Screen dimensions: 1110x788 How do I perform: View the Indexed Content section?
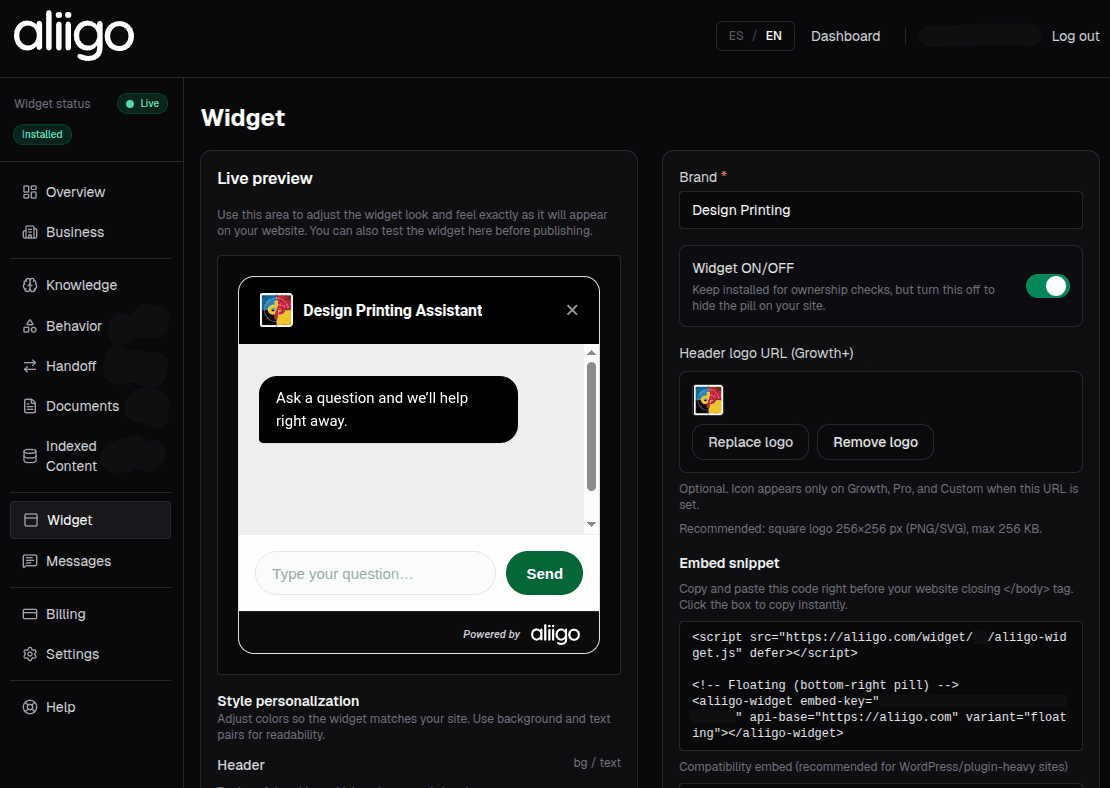tap(73, 456)
